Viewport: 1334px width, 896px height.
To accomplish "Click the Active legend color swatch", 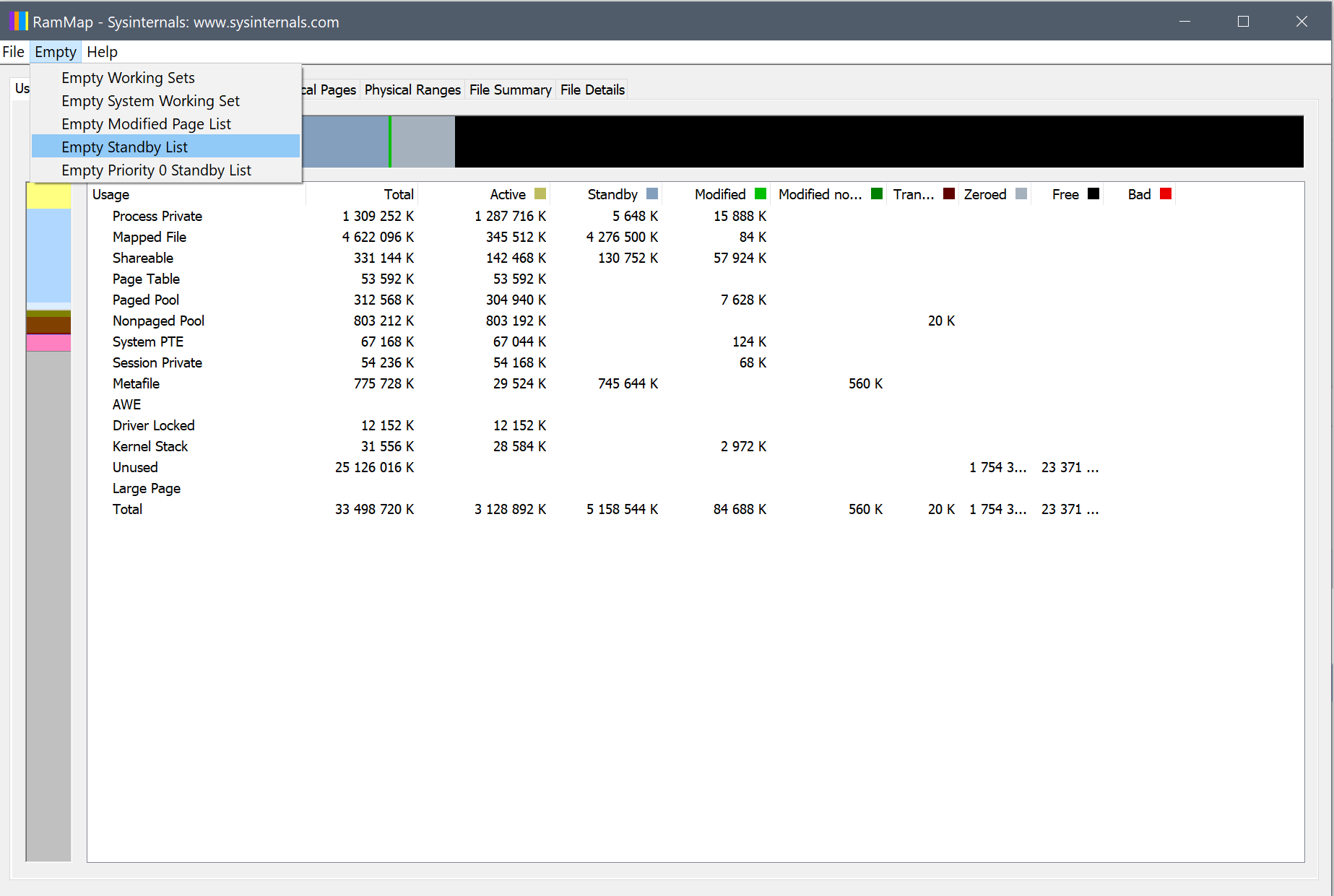I will coord(540,193).
